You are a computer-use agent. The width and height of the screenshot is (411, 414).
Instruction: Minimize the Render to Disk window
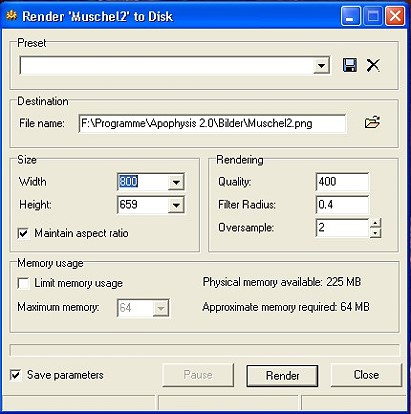pos(350,16)
